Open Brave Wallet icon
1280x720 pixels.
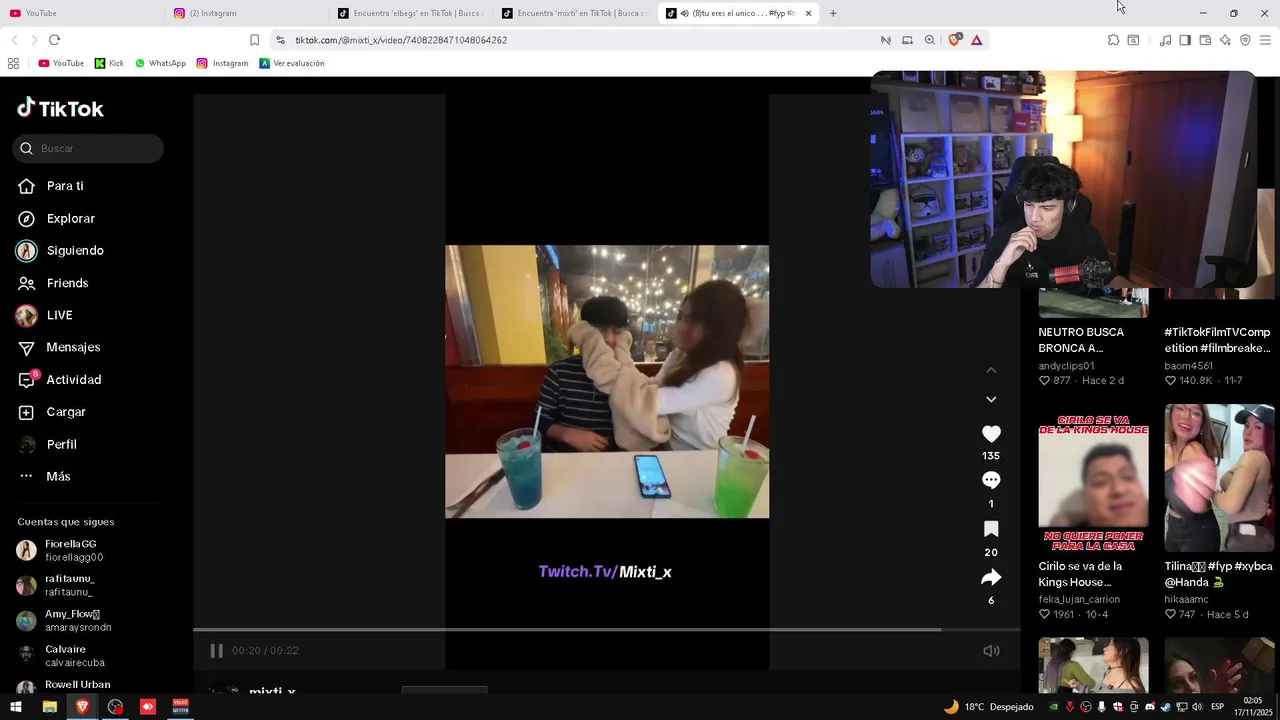click(x=1205, y=40)
